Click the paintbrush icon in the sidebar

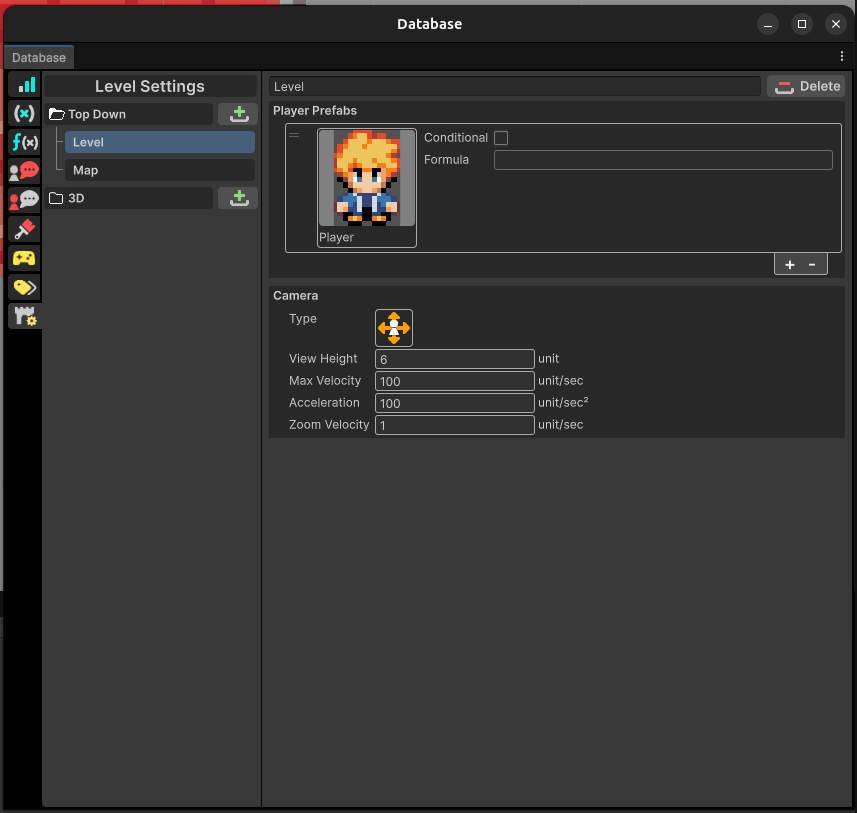pos(23,229)
